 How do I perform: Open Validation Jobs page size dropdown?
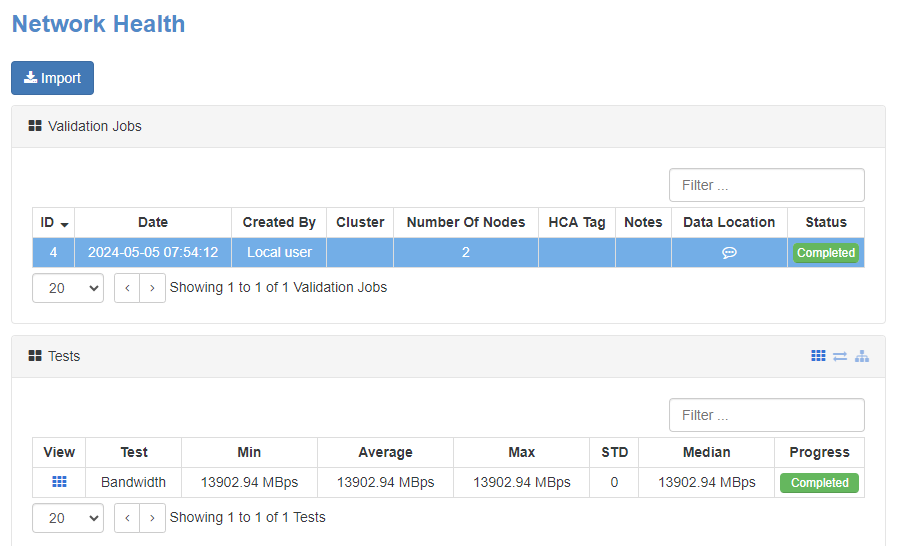68,288
